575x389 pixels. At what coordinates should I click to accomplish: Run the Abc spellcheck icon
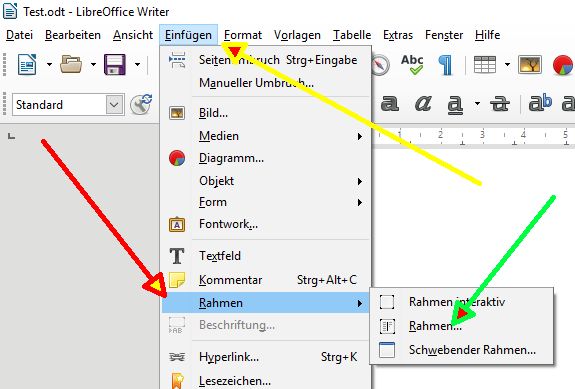click(412, 65)
